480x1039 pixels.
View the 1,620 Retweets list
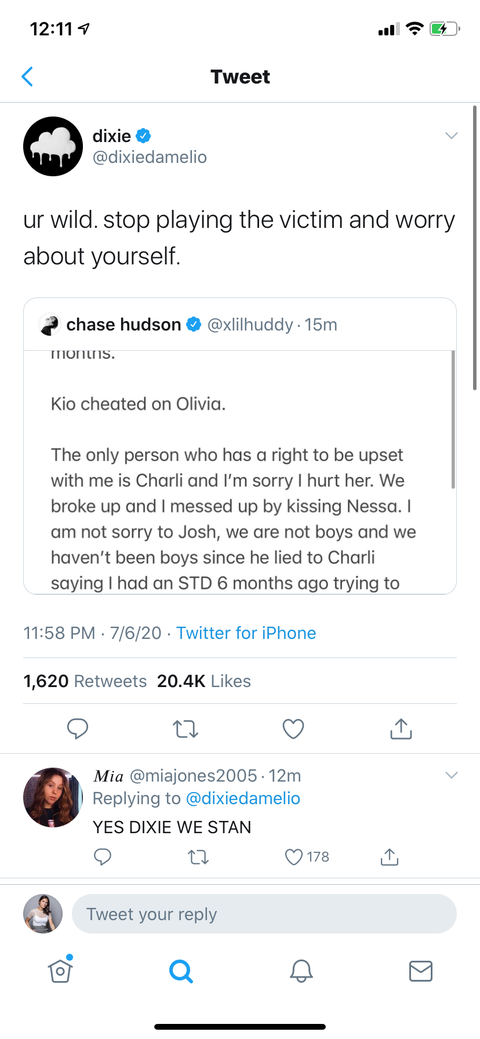pos(85,681)
